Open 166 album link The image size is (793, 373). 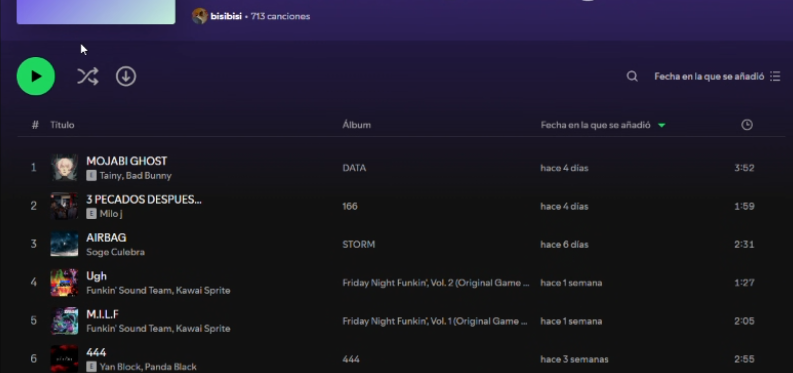pos(350,206)
